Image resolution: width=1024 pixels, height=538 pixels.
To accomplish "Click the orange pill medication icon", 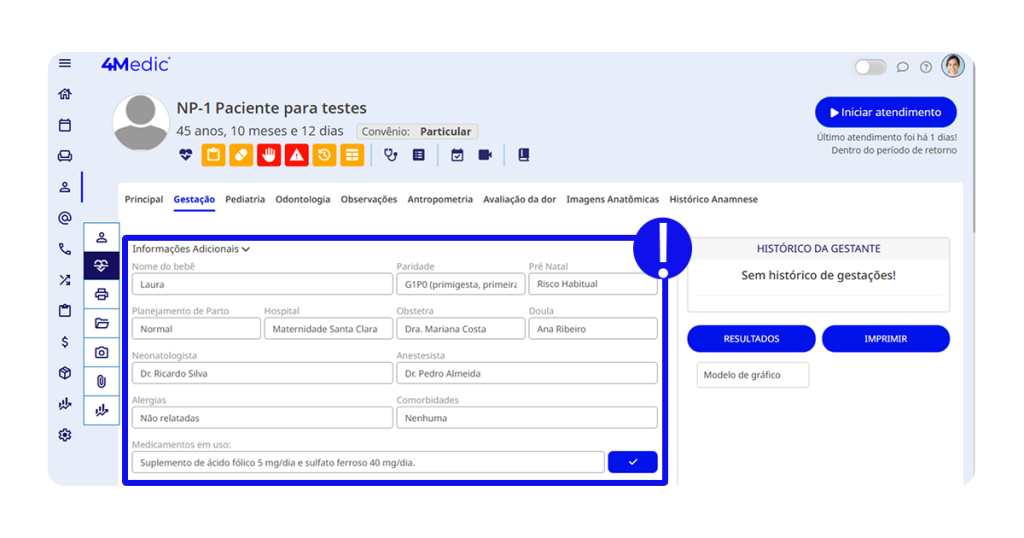I will click(x=241, y=155).
